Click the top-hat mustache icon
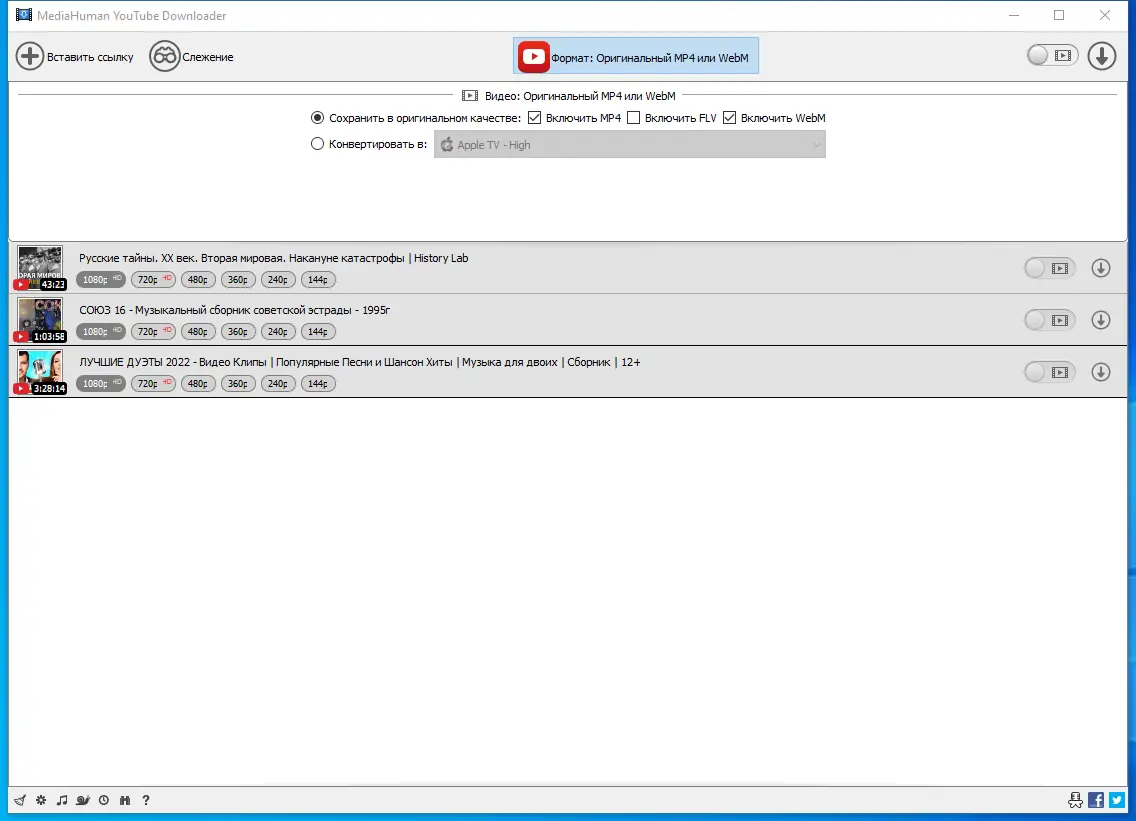 pyautogui.click(x=1075, y=800)
